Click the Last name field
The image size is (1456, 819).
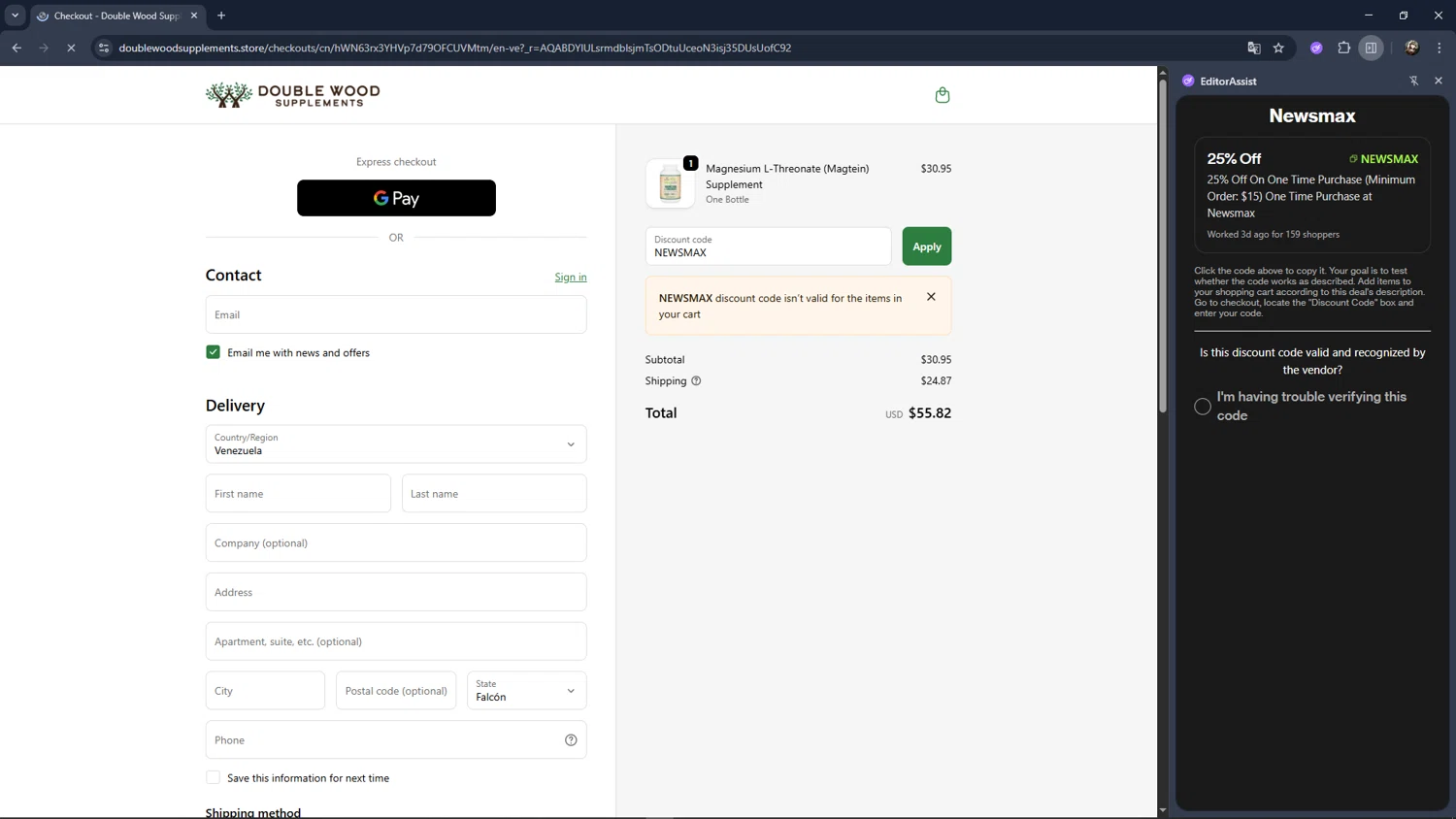tap(494, 493)
